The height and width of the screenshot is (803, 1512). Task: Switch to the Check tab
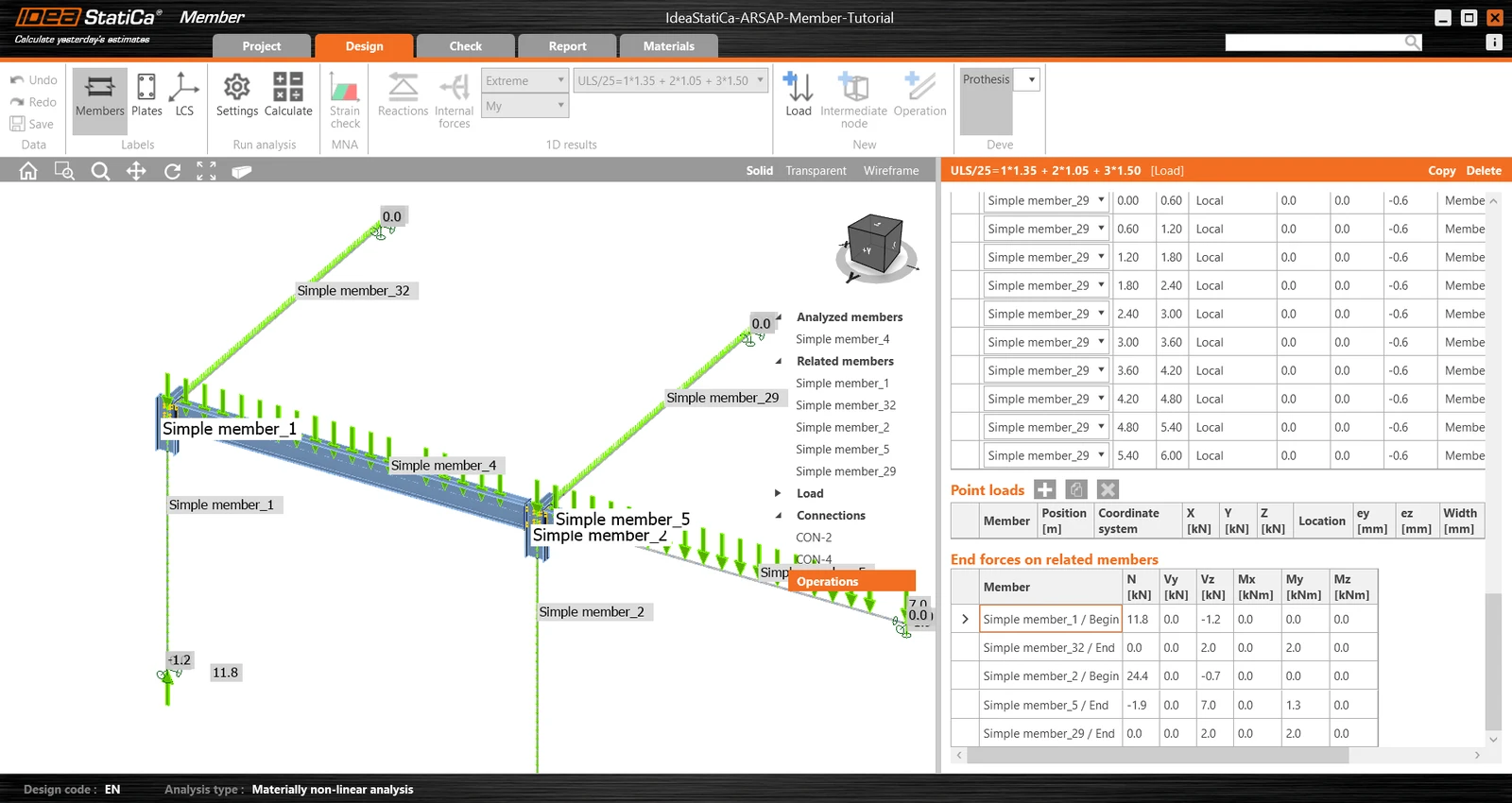pos(466,46)
